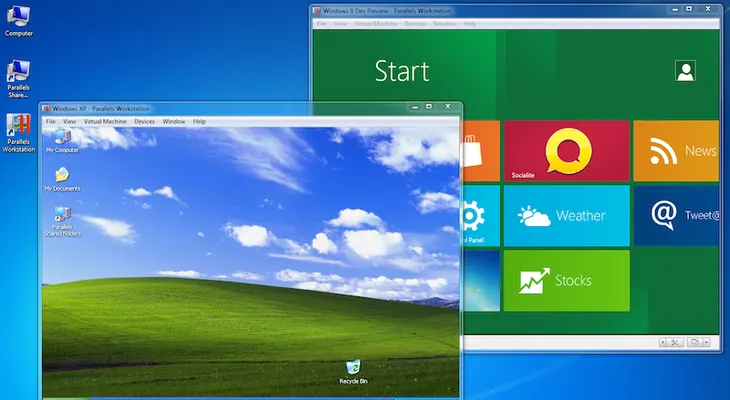
Task: Select the Parallels Shared Folders shortcut on the Windows 7 desktop
Action: [x=19, y=79]
